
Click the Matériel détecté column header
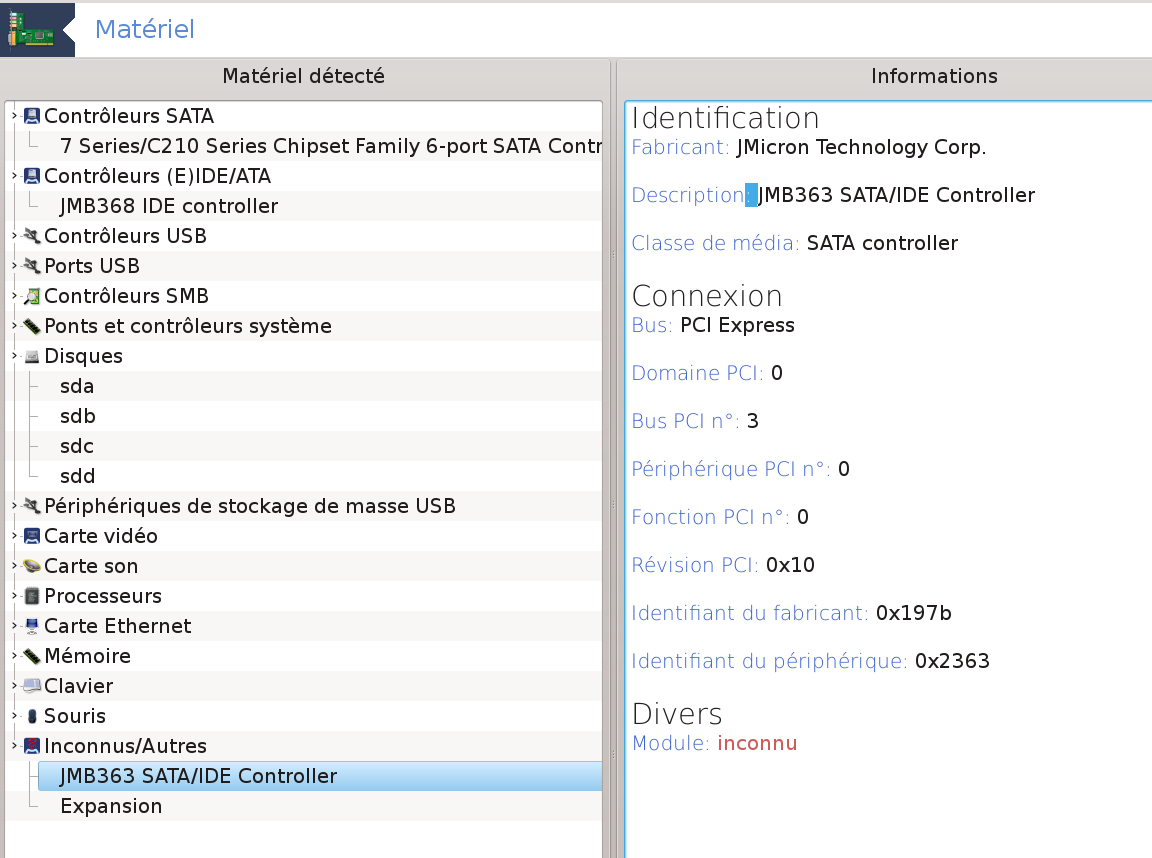tap(303, 76)
